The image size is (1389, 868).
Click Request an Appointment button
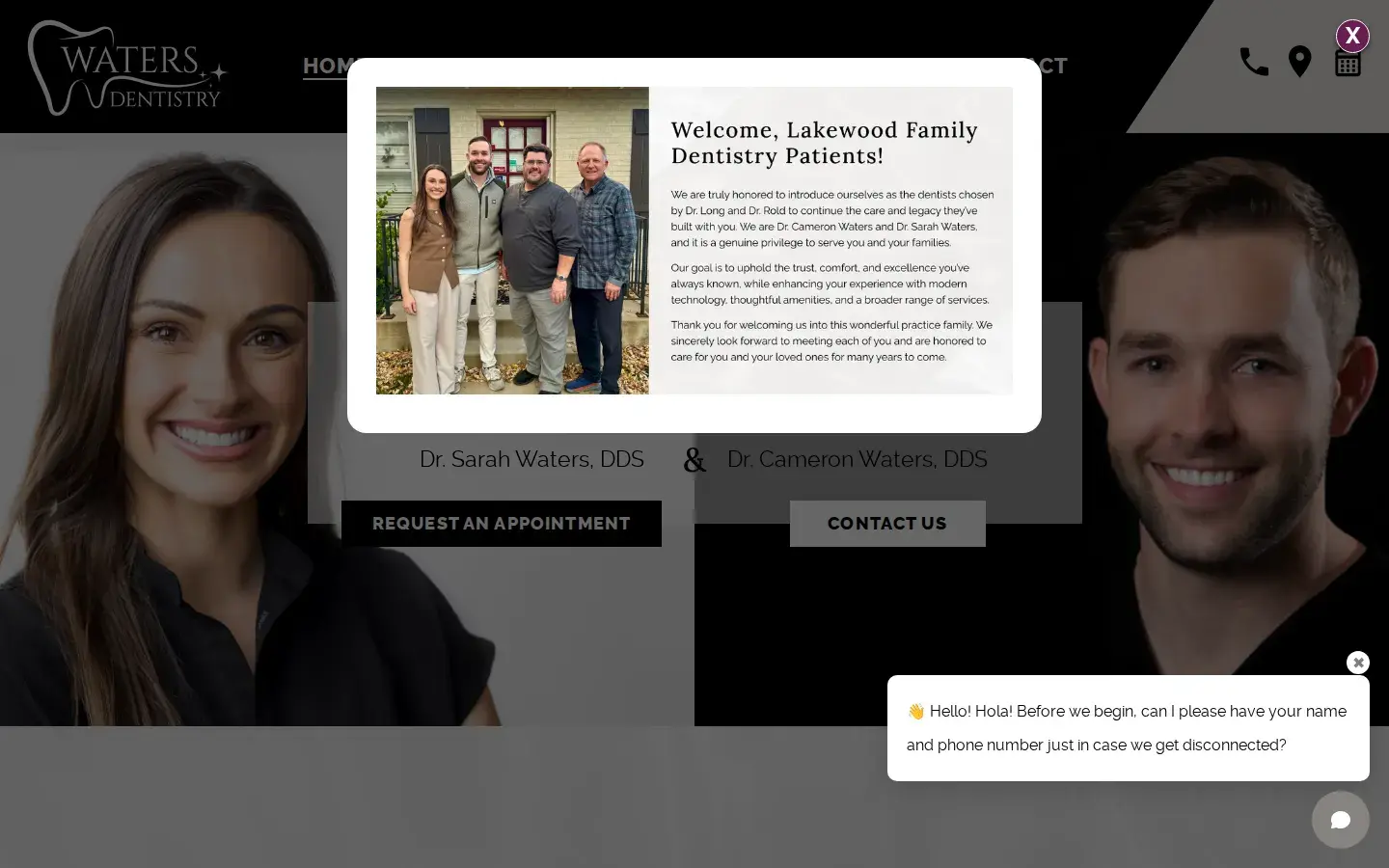[x=502, y=524]
